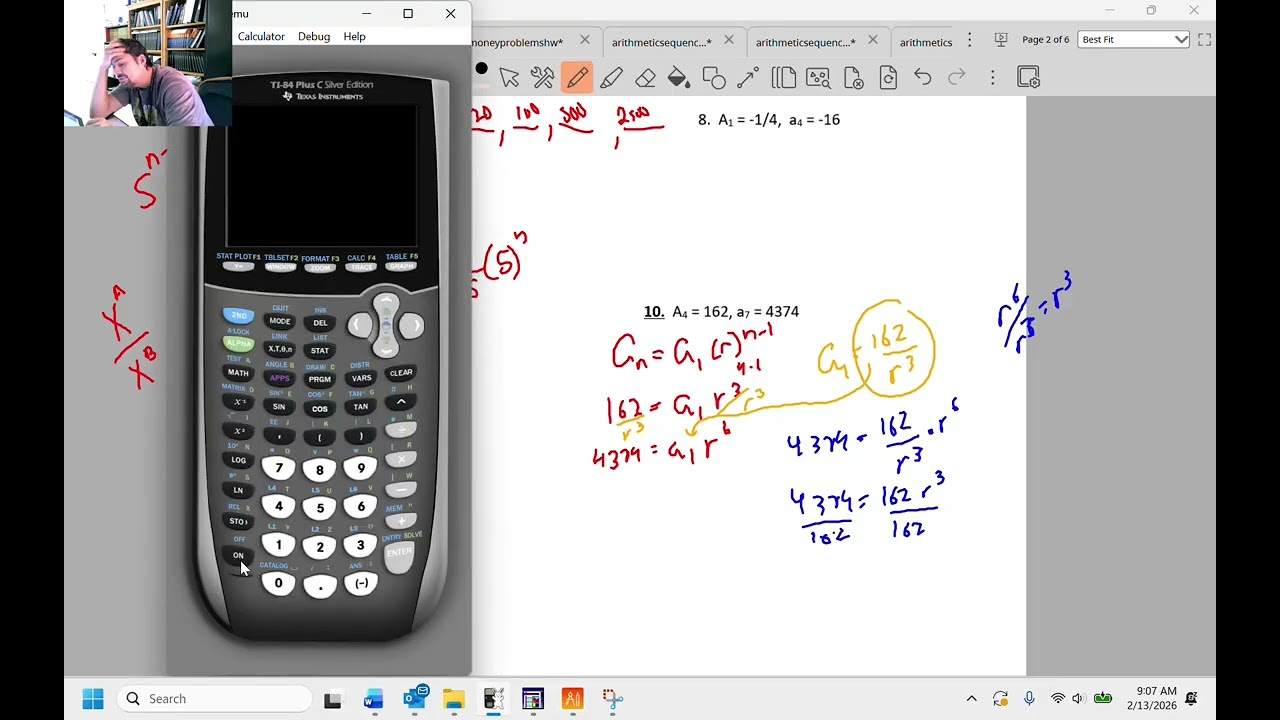Start presentation mode icon

[1001, 39]
